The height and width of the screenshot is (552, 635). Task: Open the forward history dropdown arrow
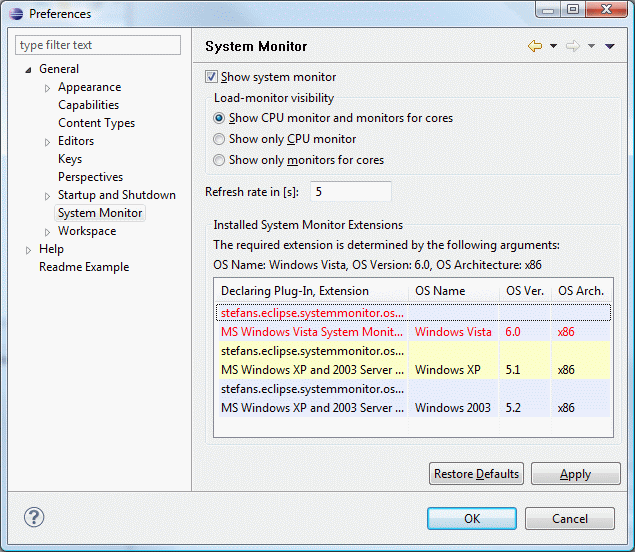(x=591, y=46)
